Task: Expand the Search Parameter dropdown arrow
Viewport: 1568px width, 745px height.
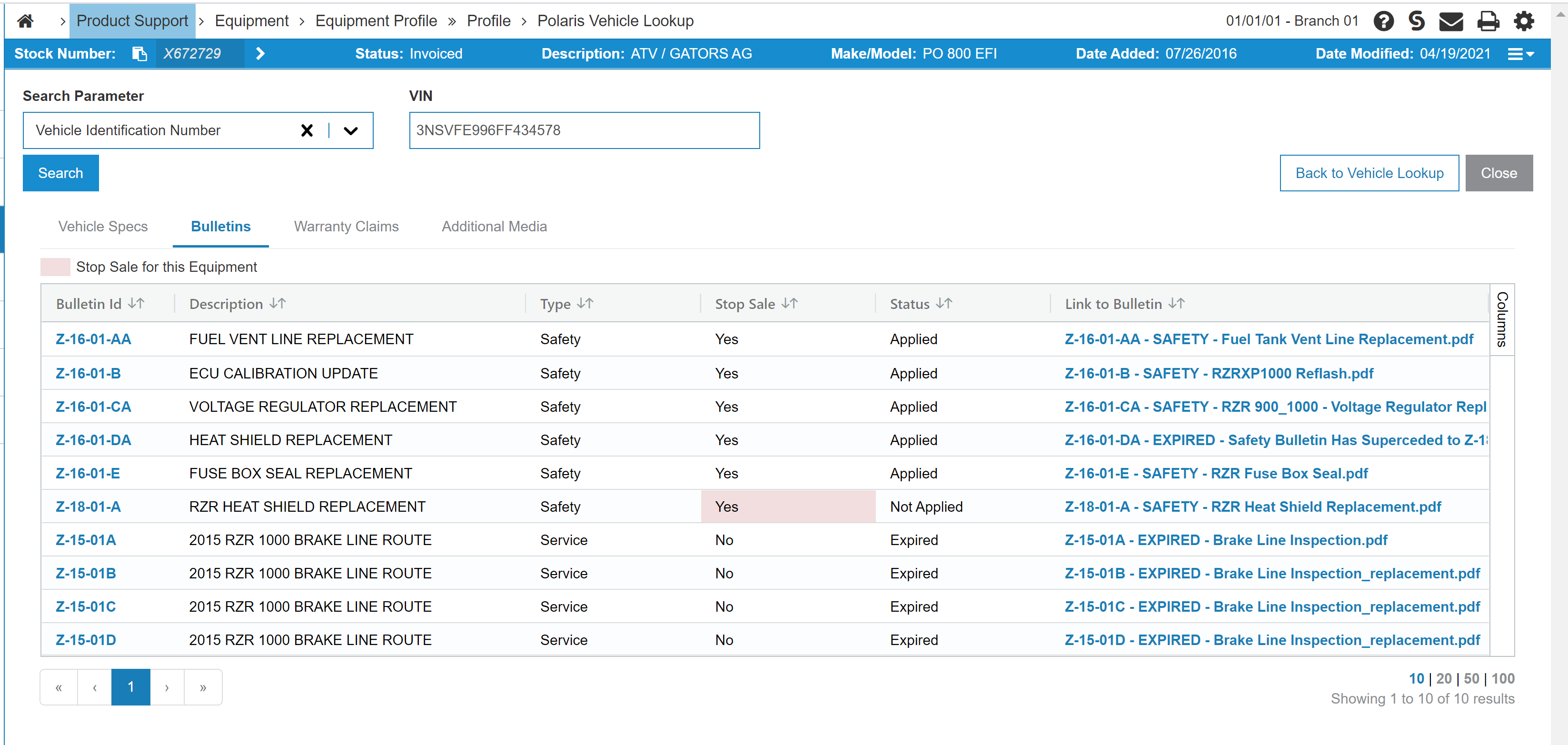Action: pyautogui.click(x=351, y=130)
